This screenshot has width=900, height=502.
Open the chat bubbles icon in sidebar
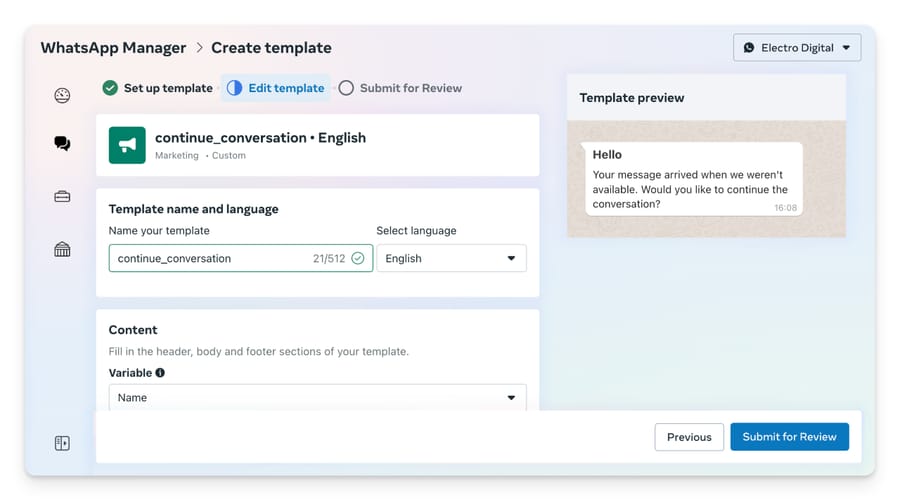[62, 143]
